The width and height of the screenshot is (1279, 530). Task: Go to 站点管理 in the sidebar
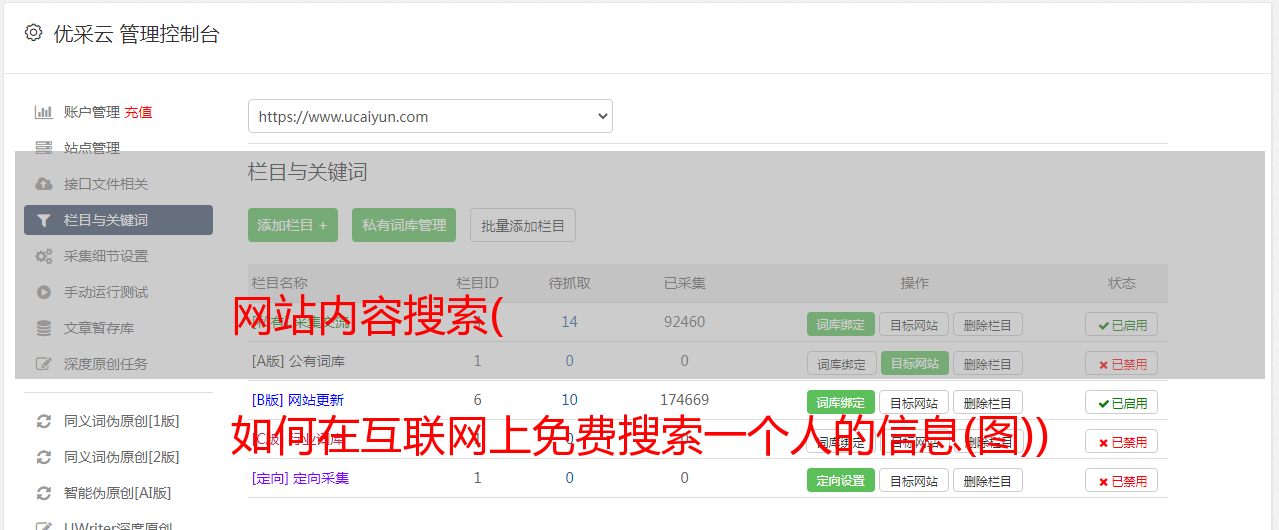(x=92, y=148)
